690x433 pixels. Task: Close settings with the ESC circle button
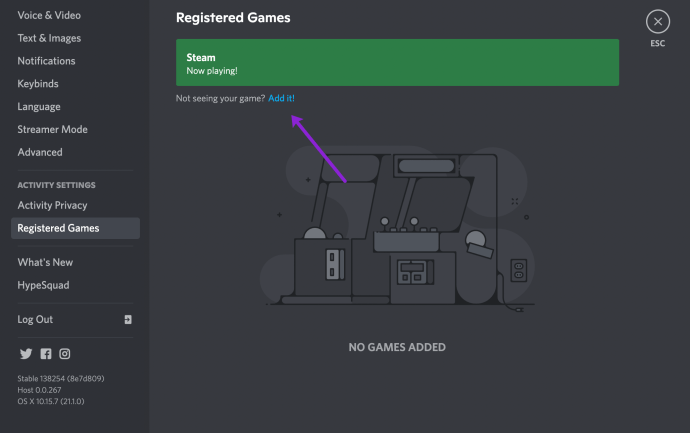click(657, 22)
